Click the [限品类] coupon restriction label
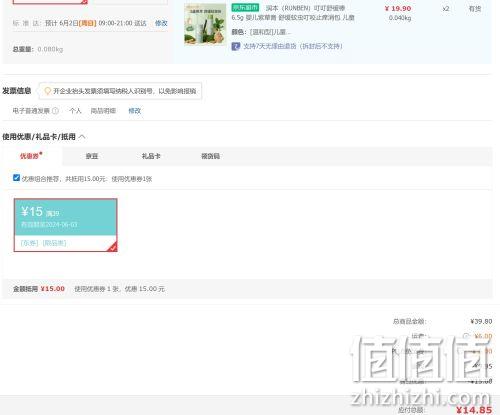This screenshot has height=415, width=500. [x=54, y=243]
